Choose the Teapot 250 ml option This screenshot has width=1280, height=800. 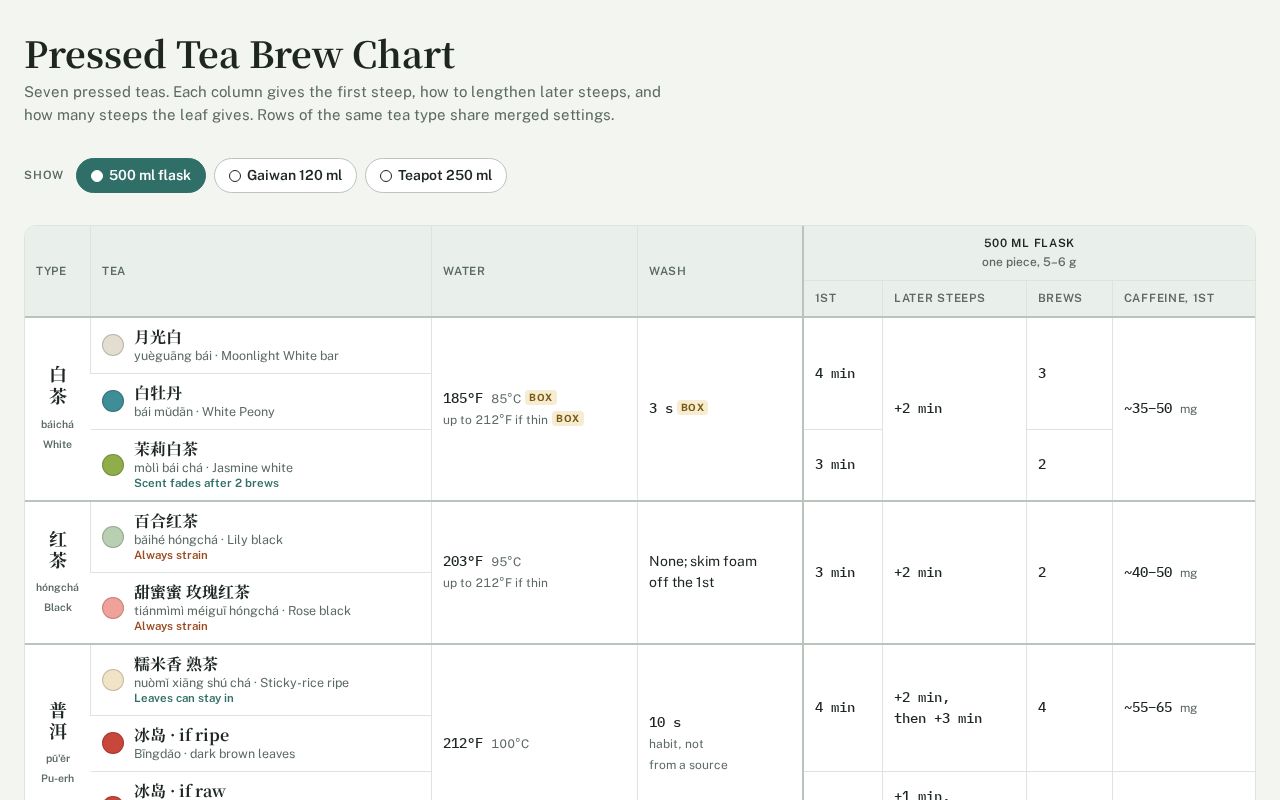click(436, 176)
